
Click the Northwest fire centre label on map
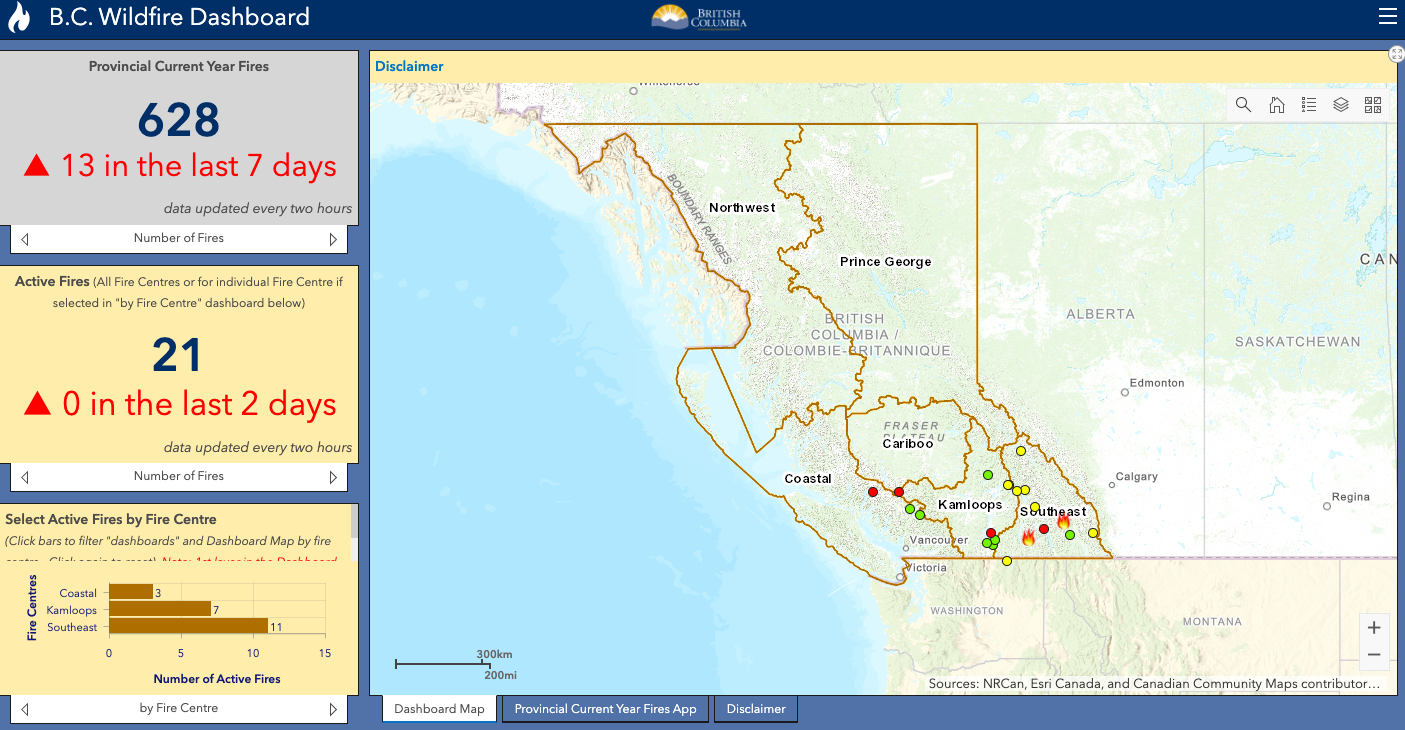pyautogui.click(x=742, y=208)
